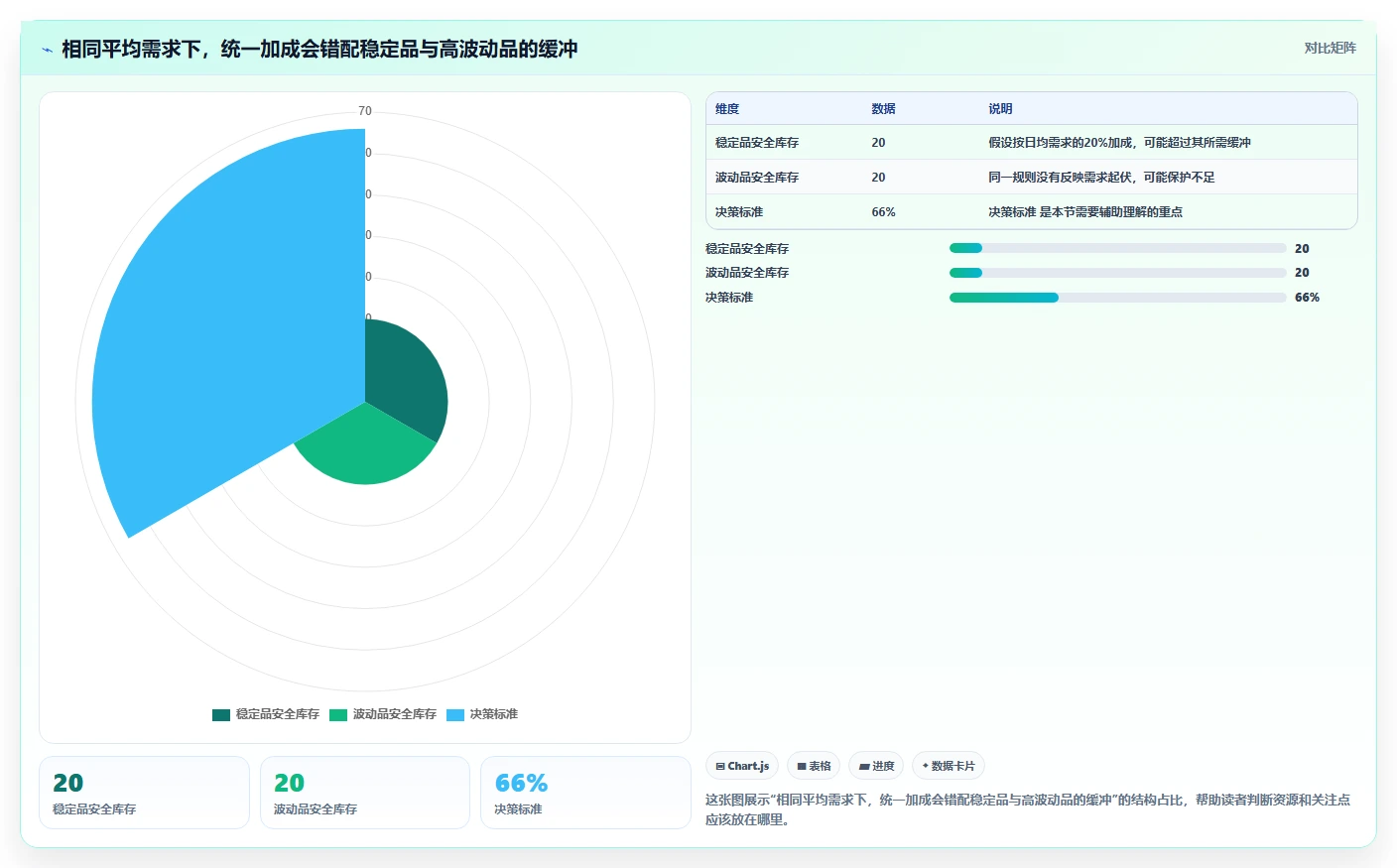This screenshot has height=868, width=1397.
Task: Toggle the 稳定品安全库存 legend swatch
Action: pyautogui.click(x=221, y=714)
